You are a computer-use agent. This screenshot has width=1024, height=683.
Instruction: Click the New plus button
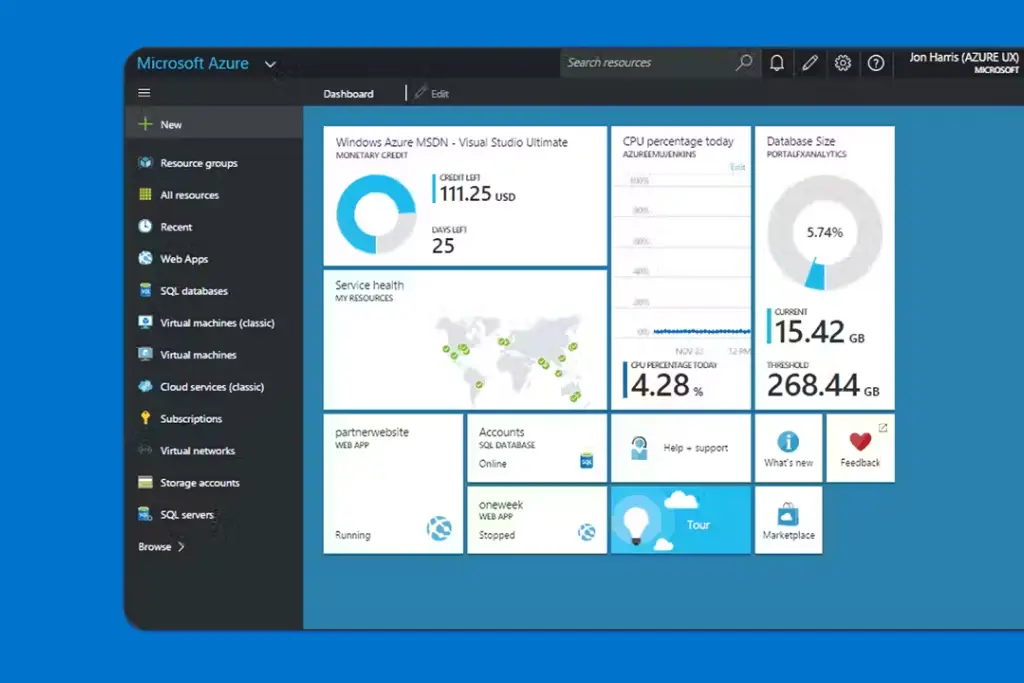pos(146,125)
